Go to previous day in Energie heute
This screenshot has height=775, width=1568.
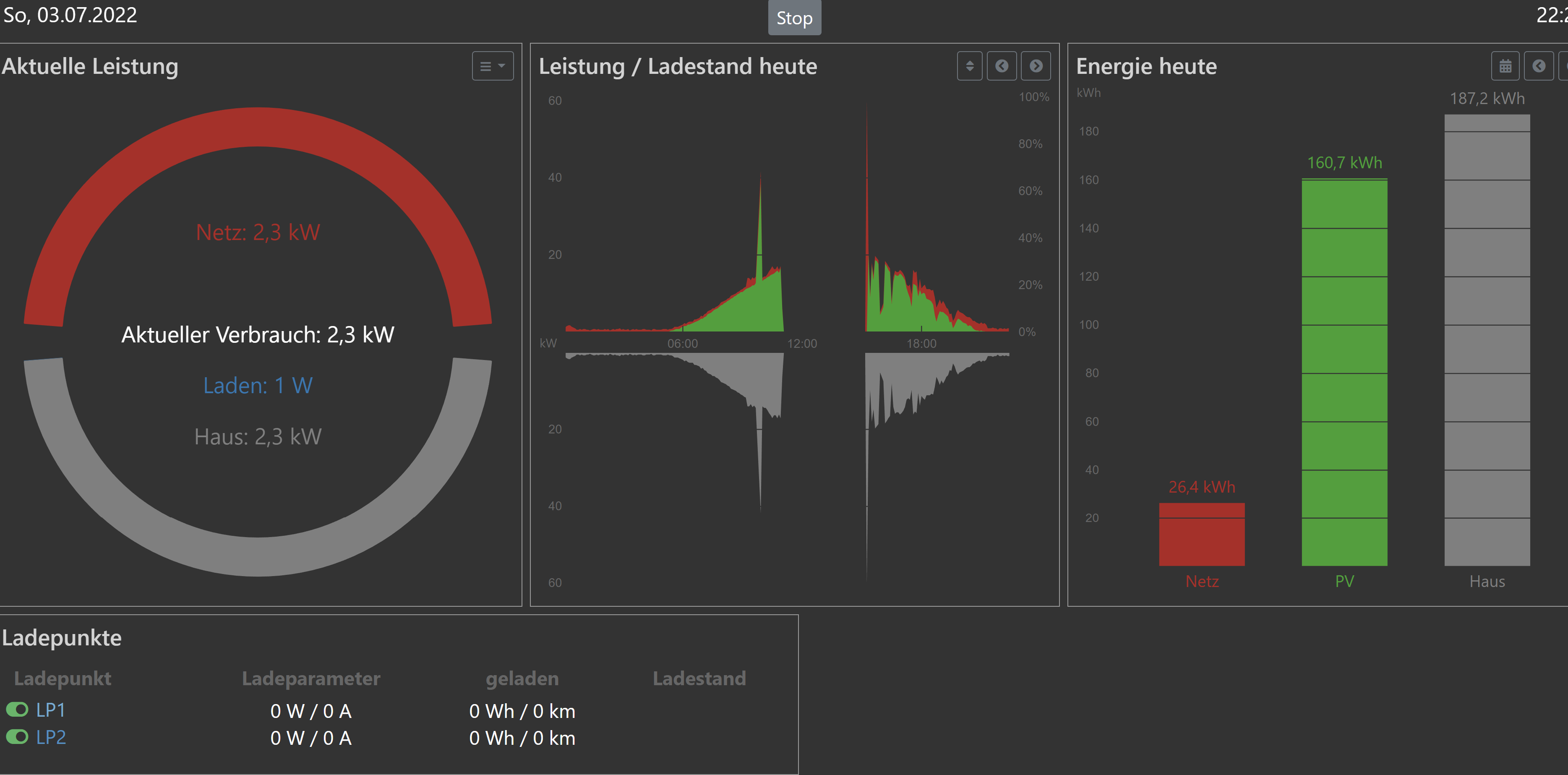pos(1538,66)
